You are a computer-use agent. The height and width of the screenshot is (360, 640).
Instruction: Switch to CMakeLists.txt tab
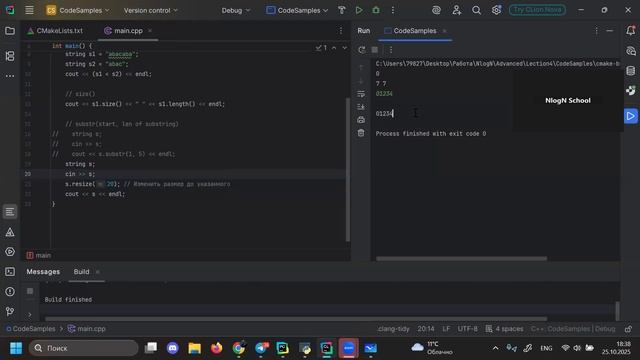pos(55,31)
